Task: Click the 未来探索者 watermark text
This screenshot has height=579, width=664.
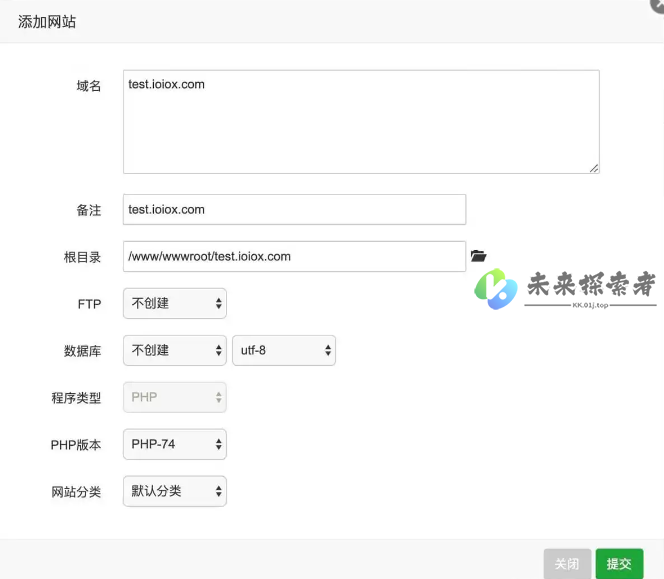Action: (590, 284)
